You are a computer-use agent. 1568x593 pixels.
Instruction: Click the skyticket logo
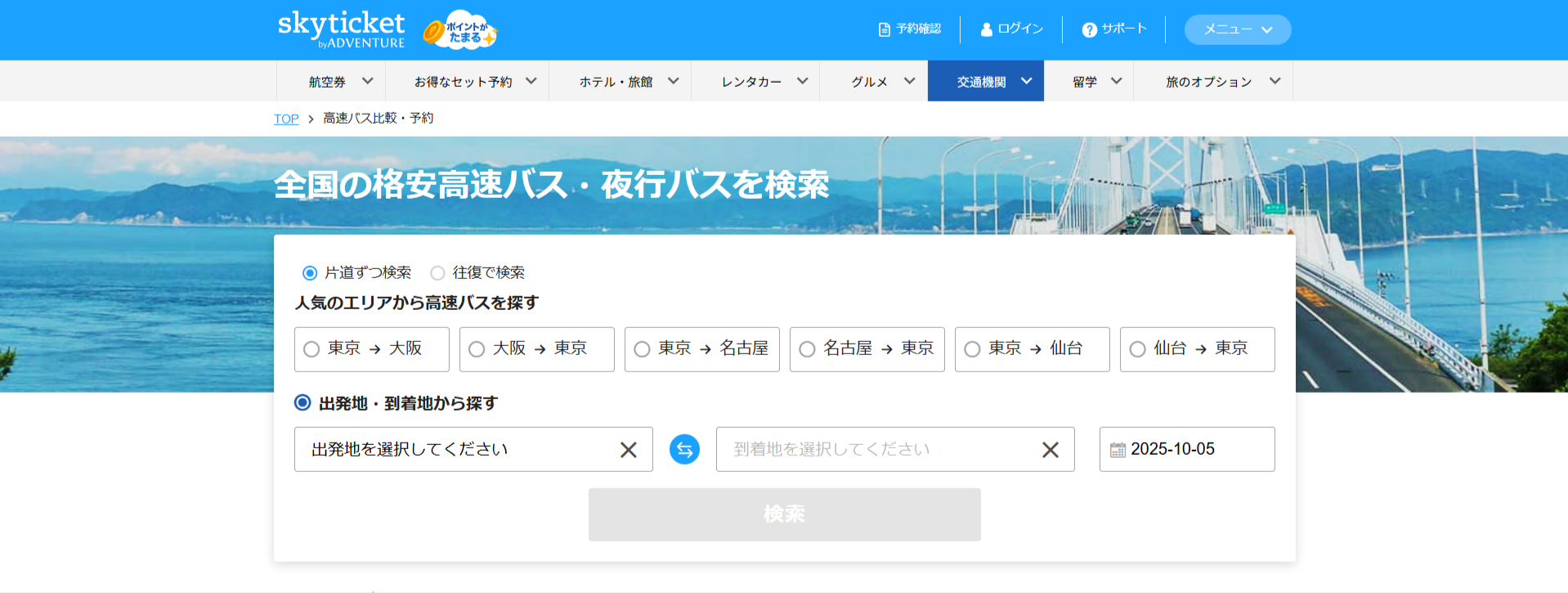coord(341,29)
